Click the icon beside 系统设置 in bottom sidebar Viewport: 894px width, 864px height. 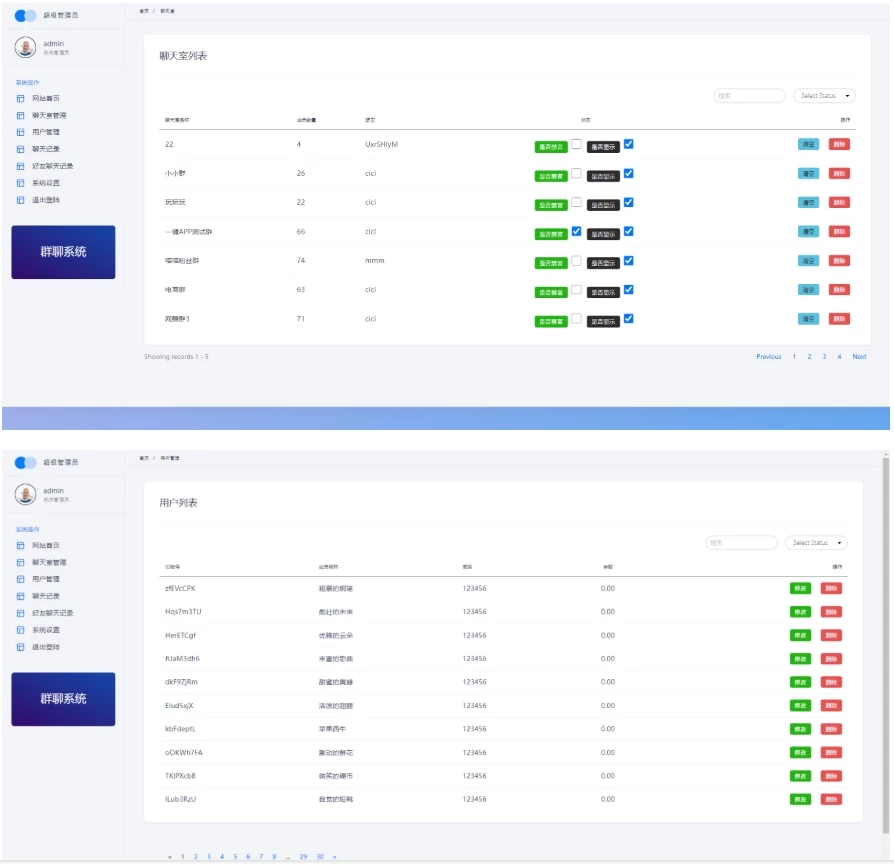(x=20, y=630)
